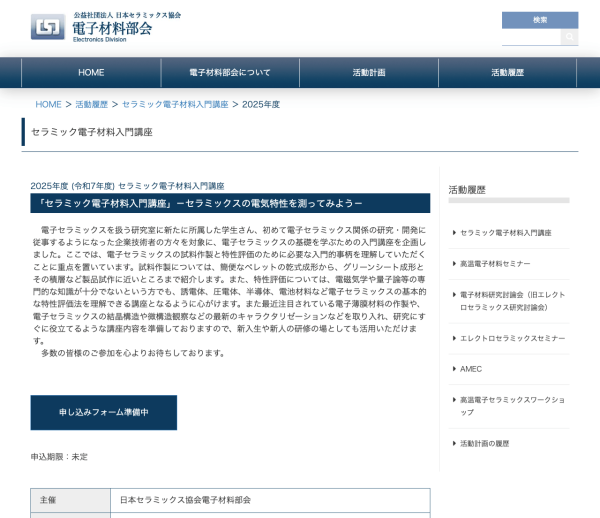Follow the 活動履歴 breadcrumb link
This screenshot has height=518, width=600.
pyautogui.click(x=91, y=104)
